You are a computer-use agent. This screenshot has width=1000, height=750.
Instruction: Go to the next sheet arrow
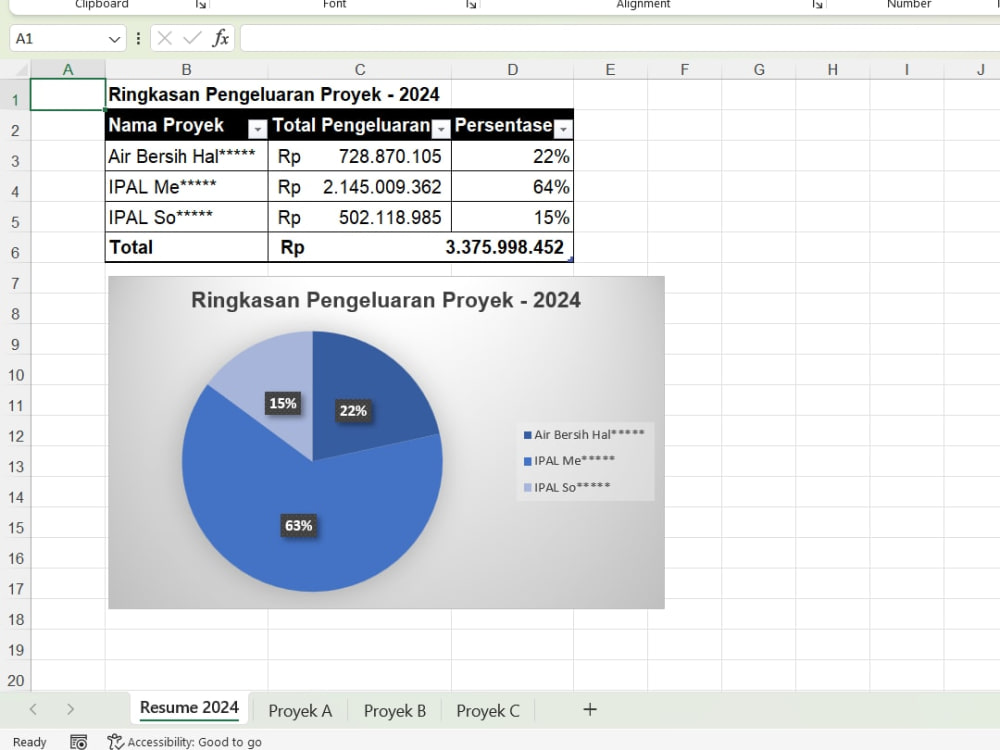tap(70, 709)
